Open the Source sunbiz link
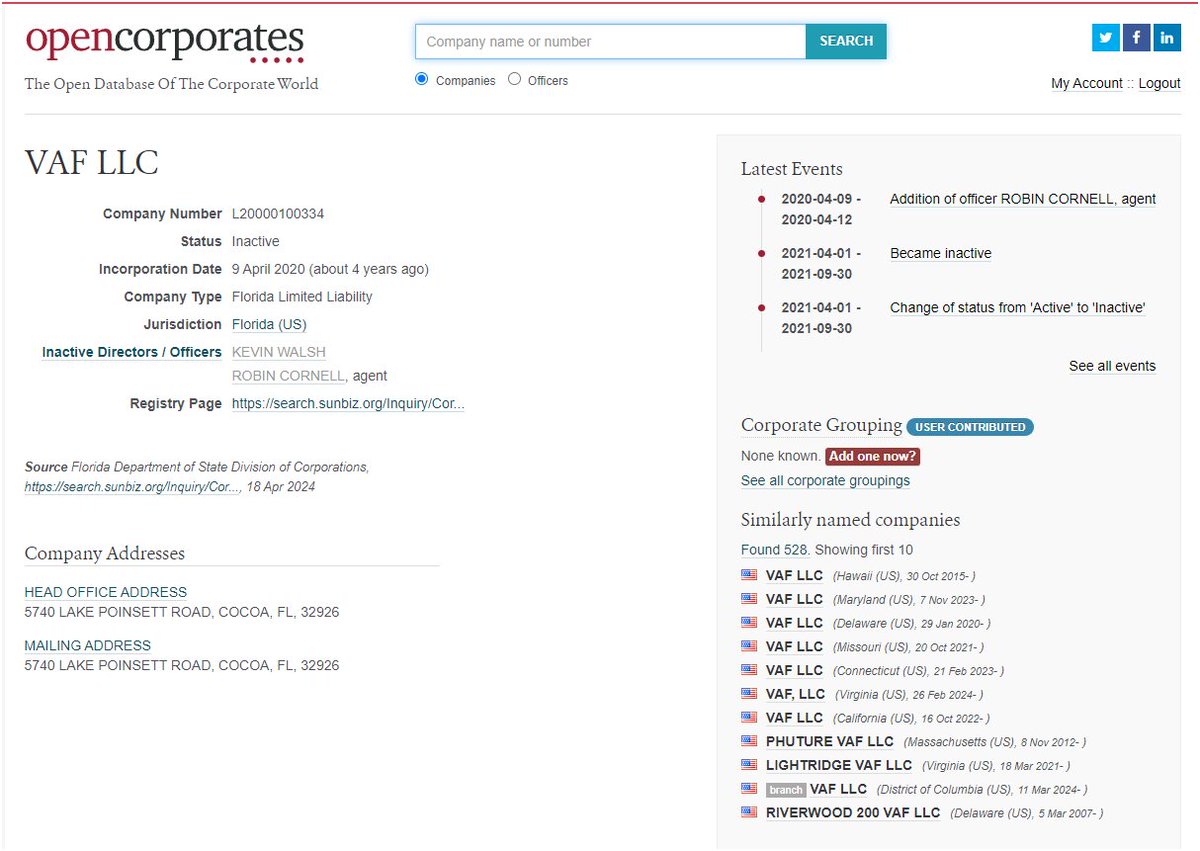 133,486
